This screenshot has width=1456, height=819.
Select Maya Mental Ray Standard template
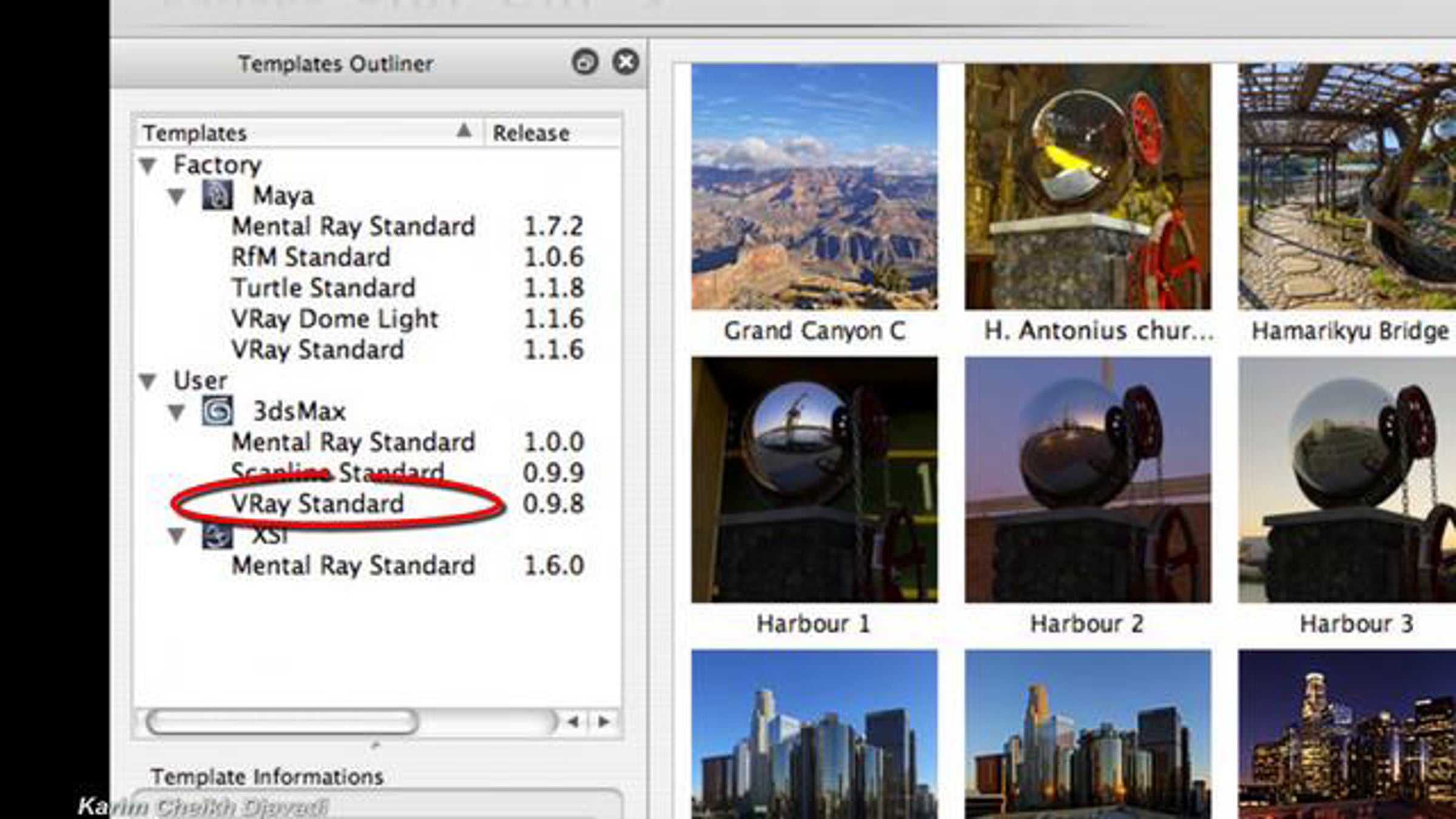coord(353,226)
